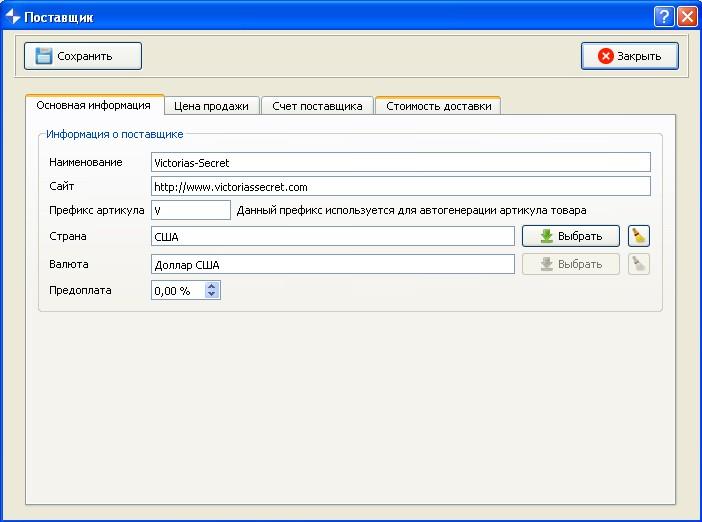Click the application icon in the title bar
This screenshot has height=522, width=702.
click(13, 17)
